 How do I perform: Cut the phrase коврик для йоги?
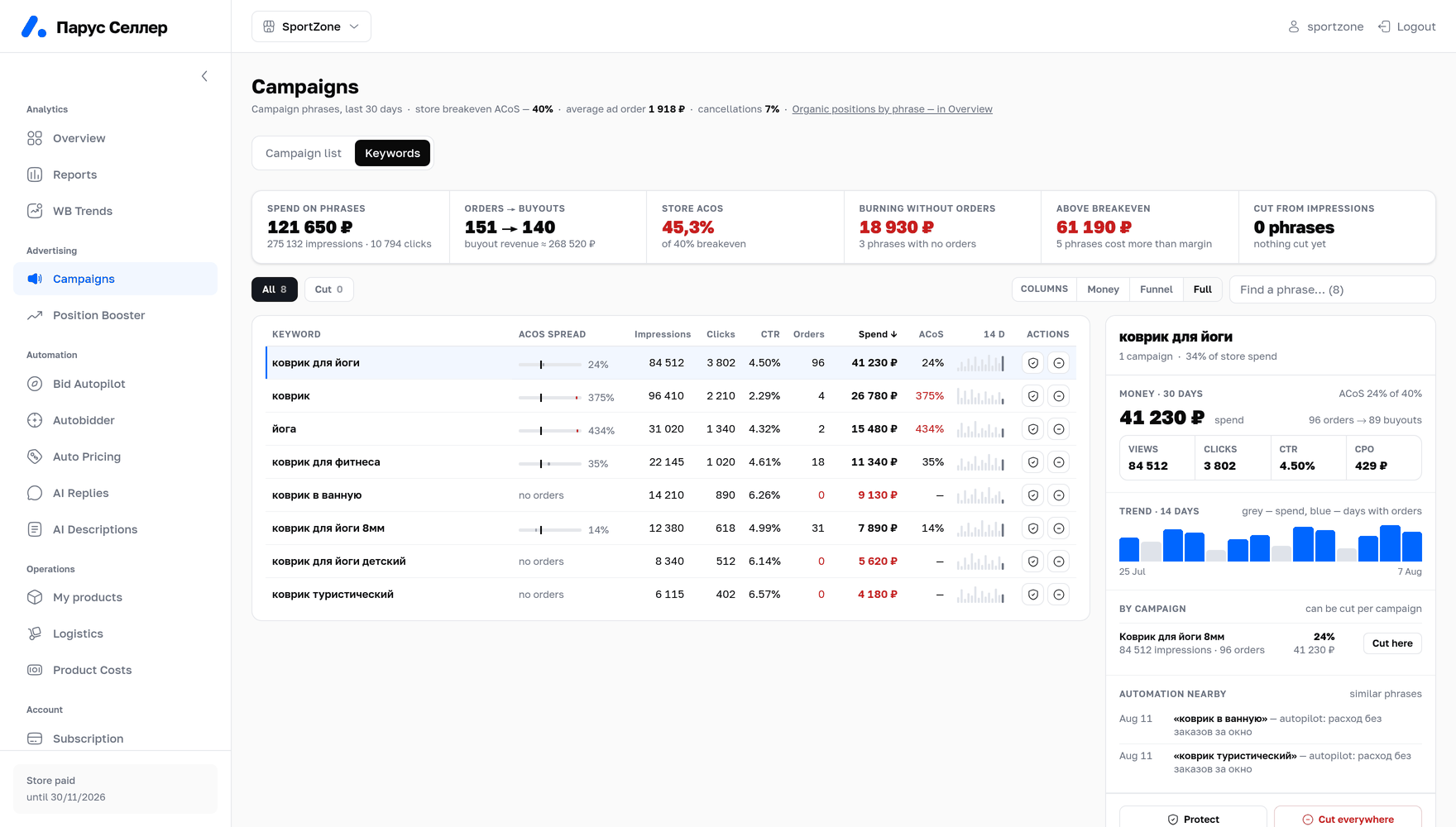coord(1059,363)
